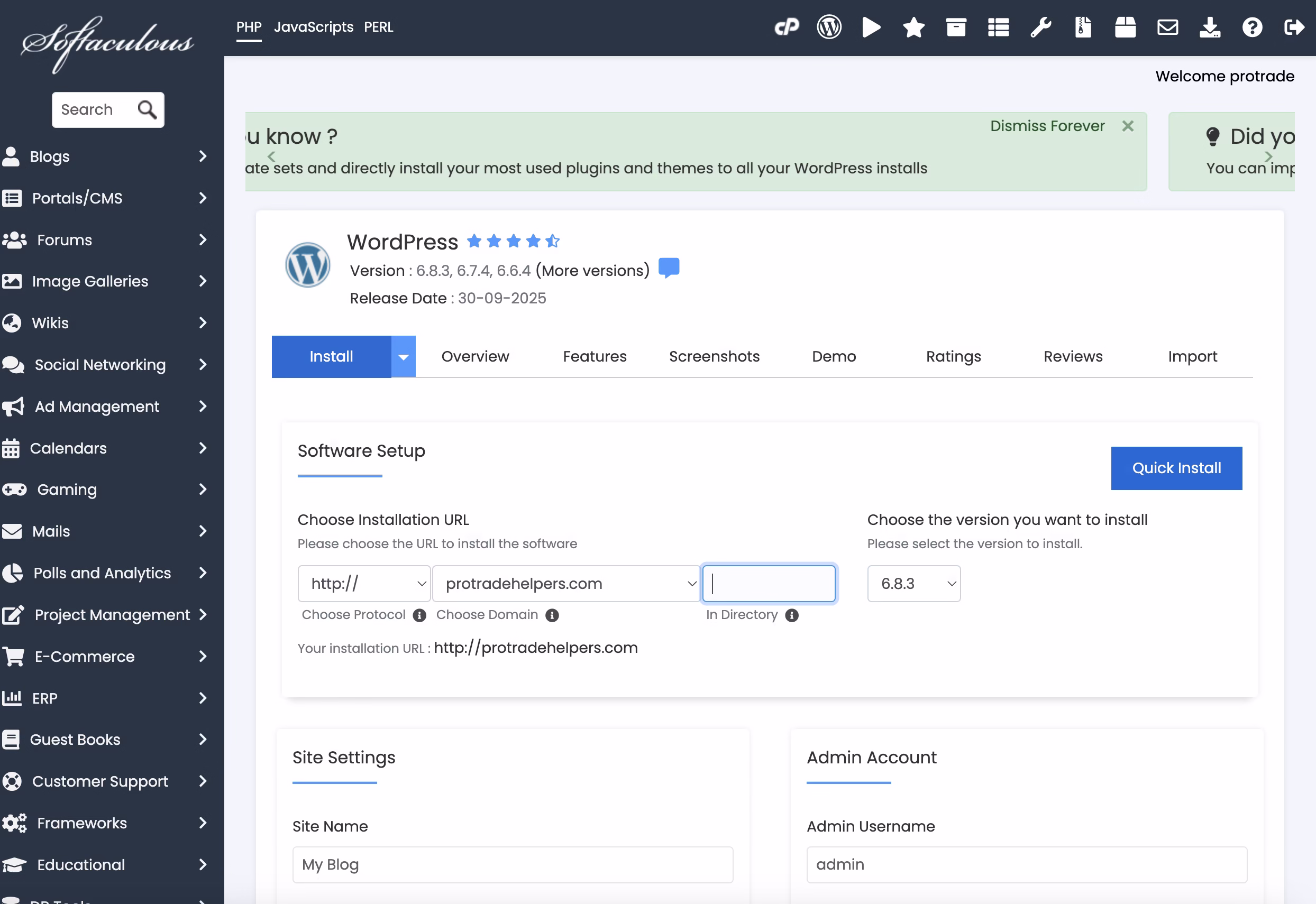
Task: Click the blue Install button
Action: [x=332, y=357]
